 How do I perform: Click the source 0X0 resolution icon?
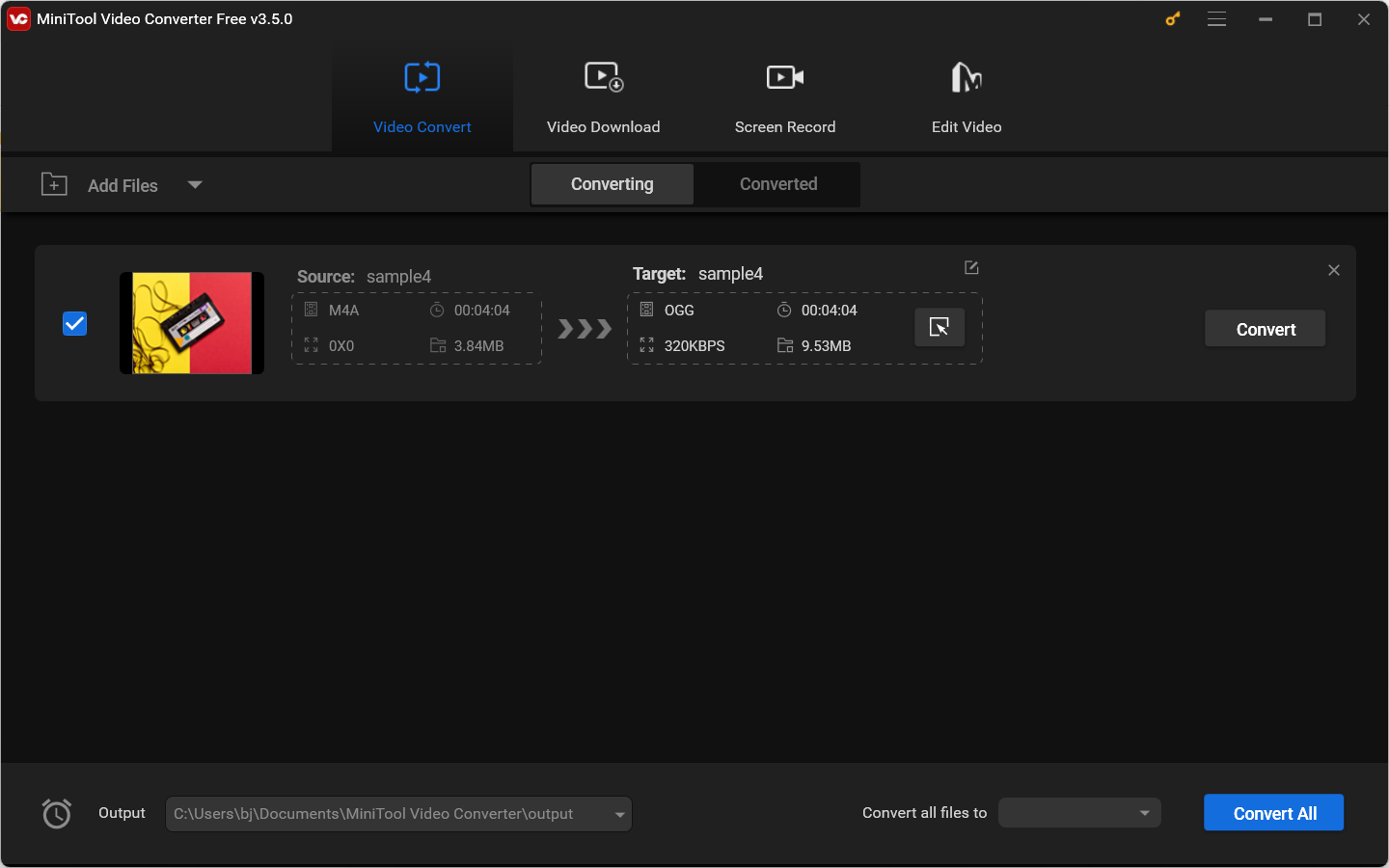coord(311,344)
